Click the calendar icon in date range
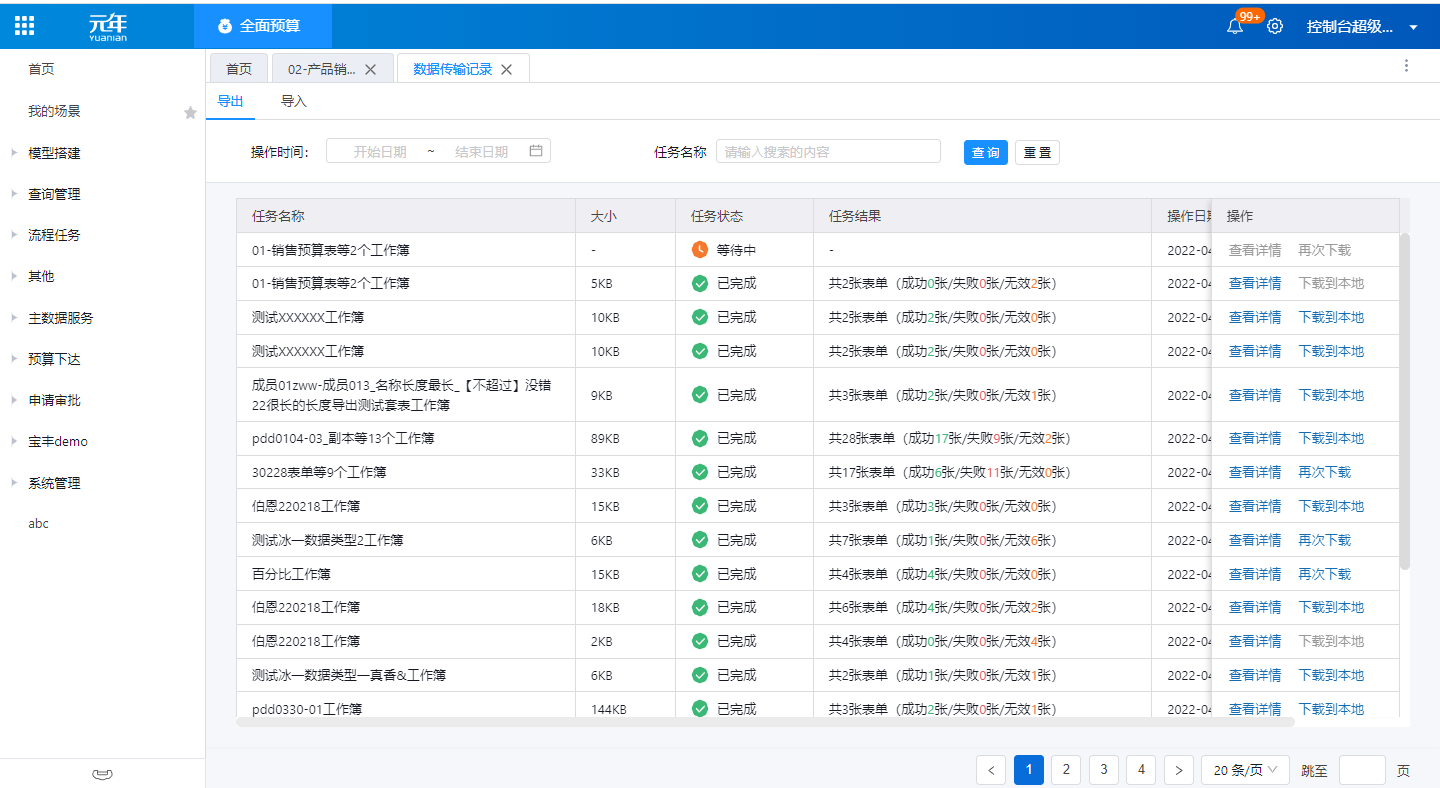1440x788 pixels. [536, 151]
